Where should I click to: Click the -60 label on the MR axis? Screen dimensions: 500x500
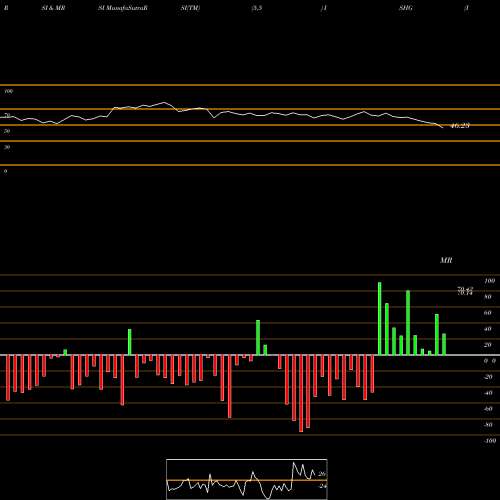(488, 409)
